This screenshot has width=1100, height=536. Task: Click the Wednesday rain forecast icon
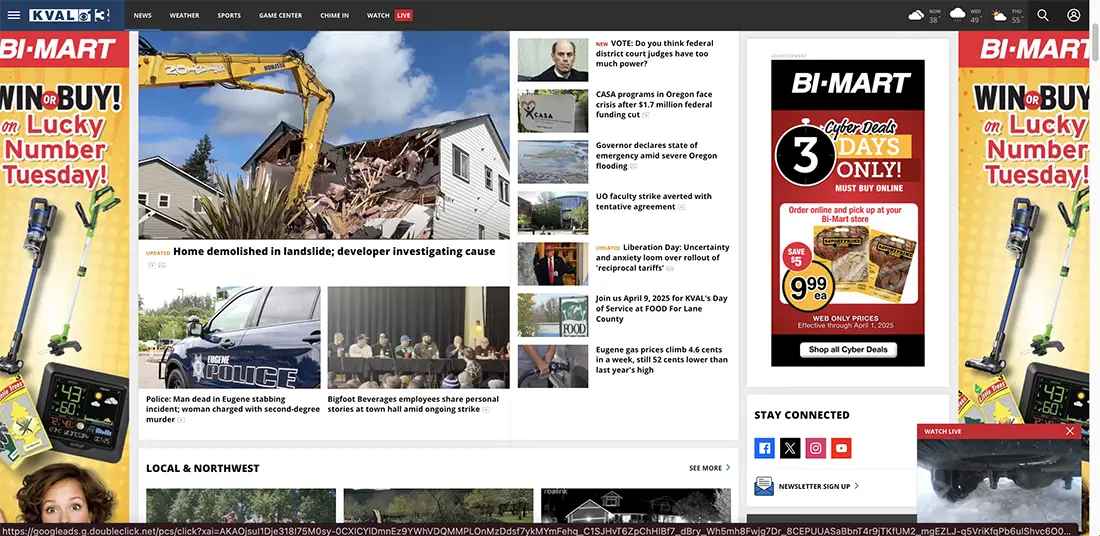(x=957, y=15)
